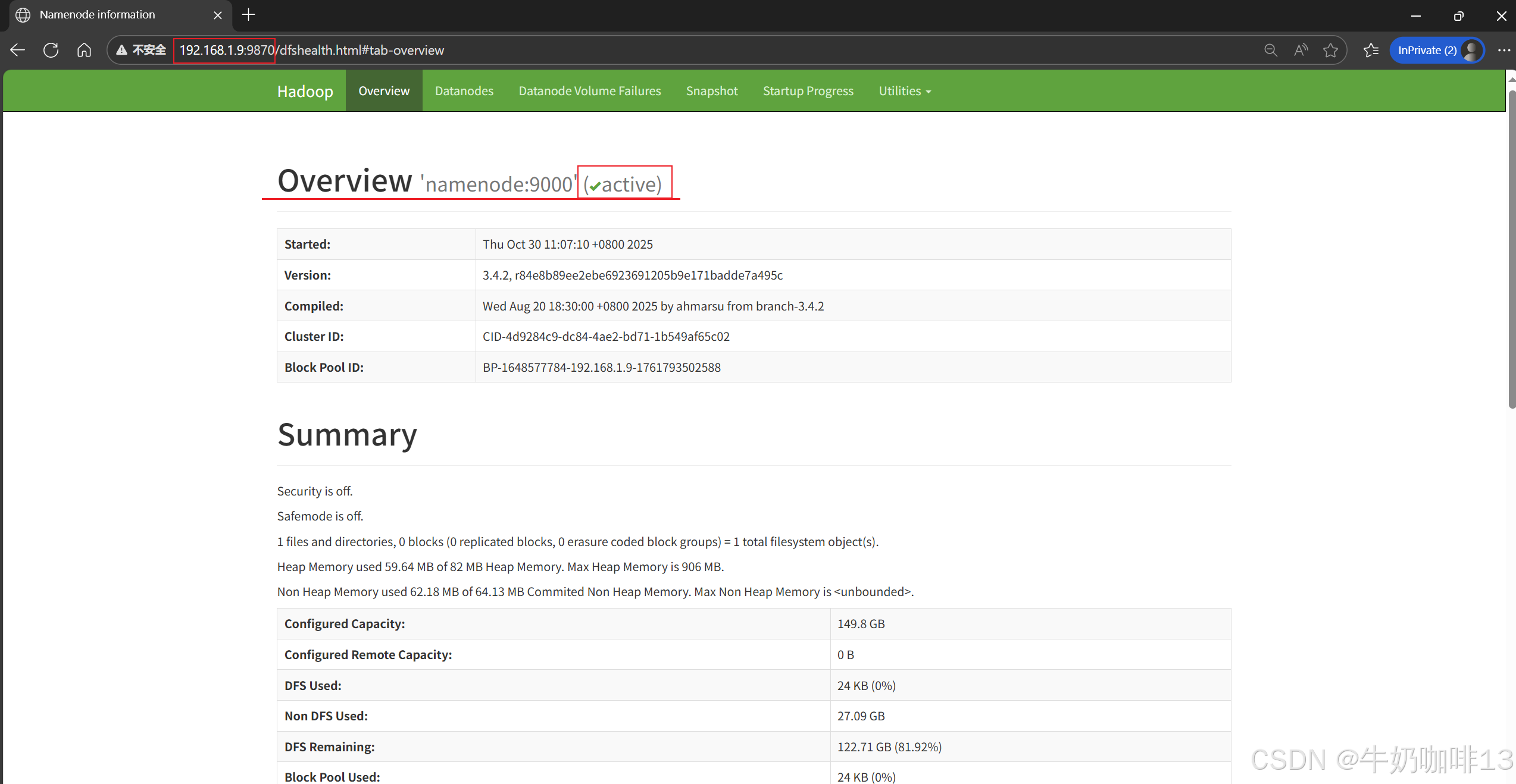
Task: Add this page to favorites
Action: pos(1330,50)
